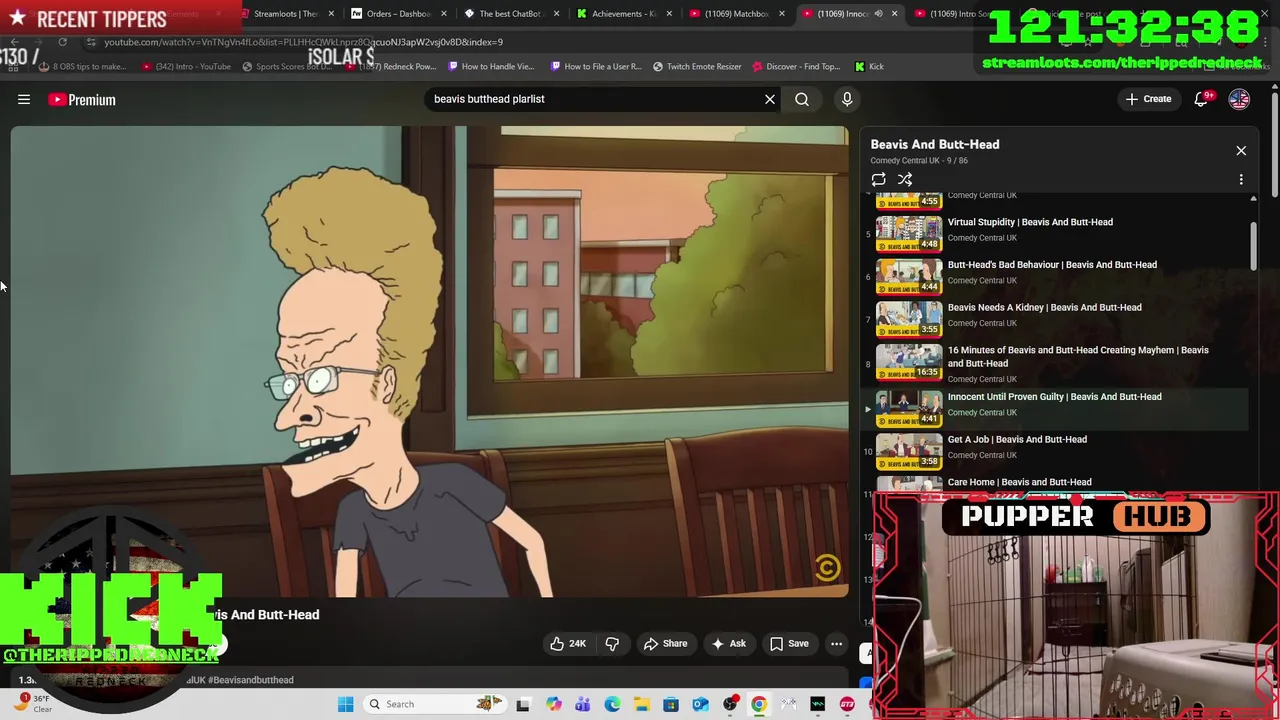This screenshot has width=1280, height=720.
Task: Click the Beavis Needs A Kidney thumbnail
Action: [x=909, y=317]
